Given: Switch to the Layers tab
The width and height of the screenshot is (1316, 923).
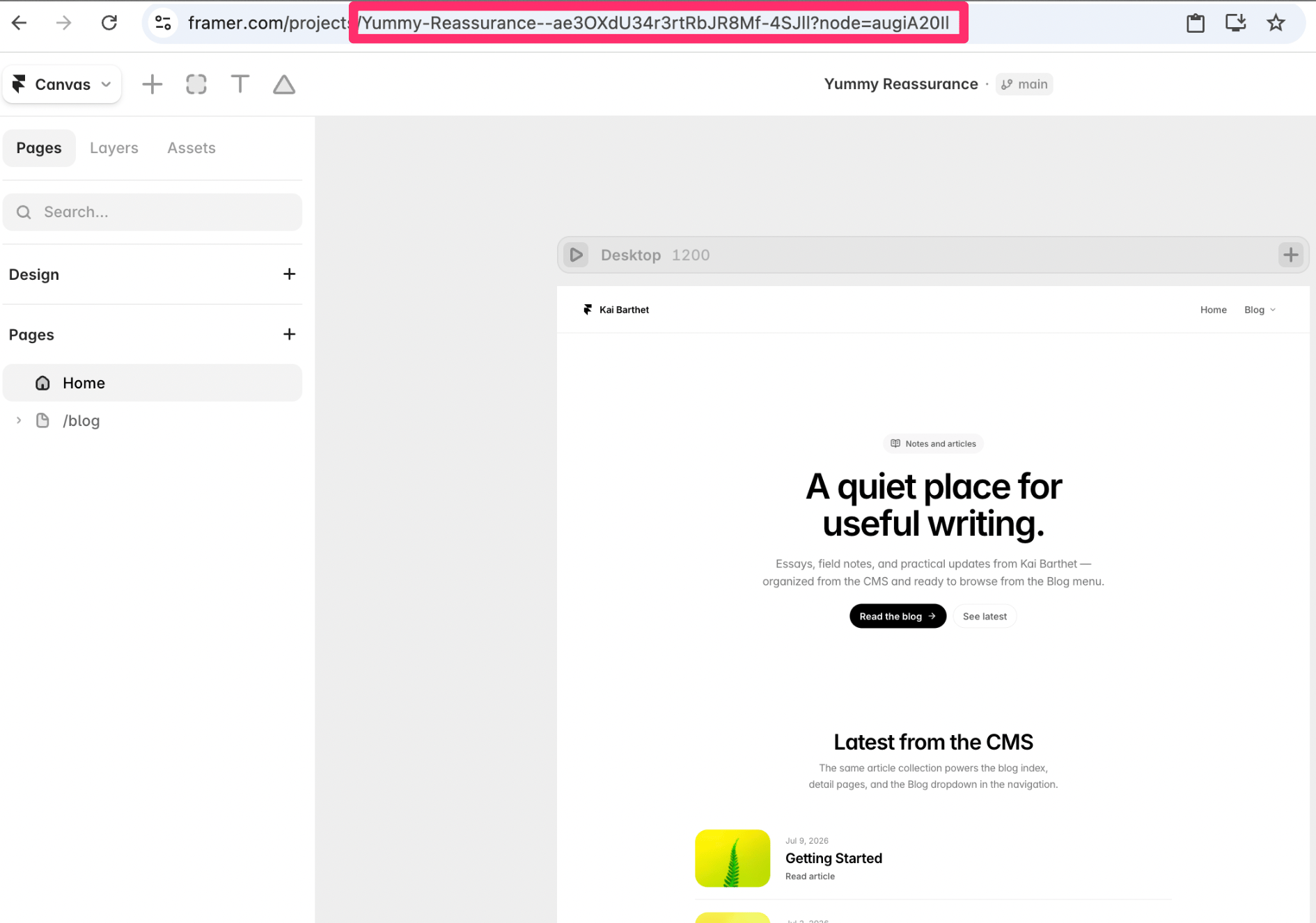Looking at the screenshot, I should point(114,148).
